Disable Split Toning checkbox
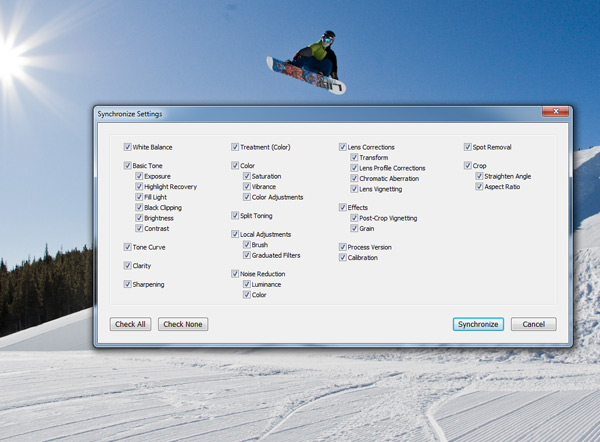600x442 pixels. 235,215
